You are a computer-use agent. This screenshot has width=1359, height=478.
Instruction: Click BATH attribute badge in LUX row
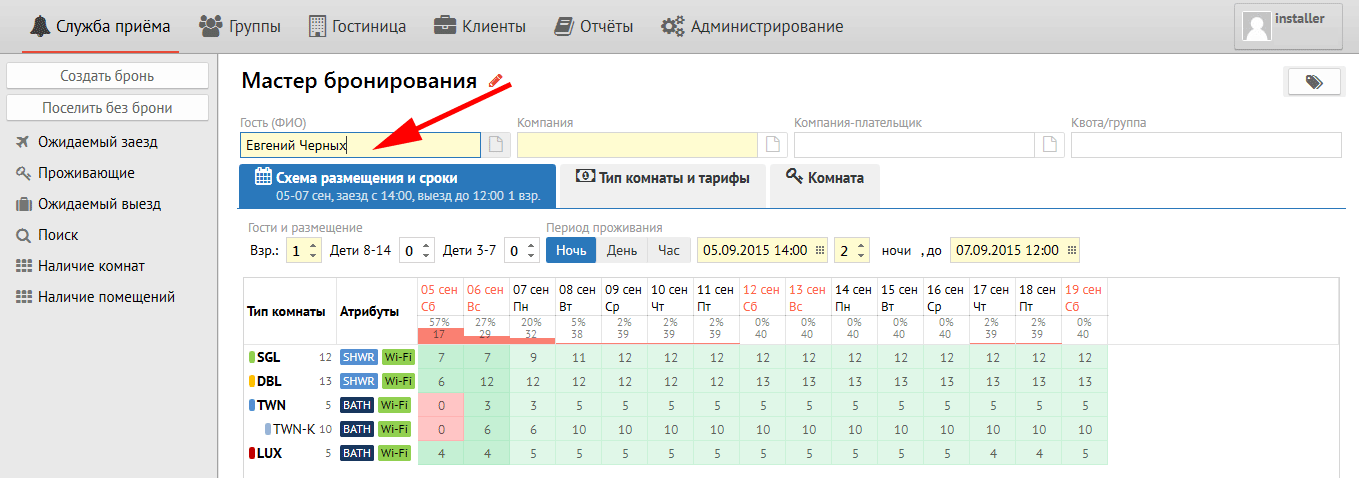tap(358, 453)
